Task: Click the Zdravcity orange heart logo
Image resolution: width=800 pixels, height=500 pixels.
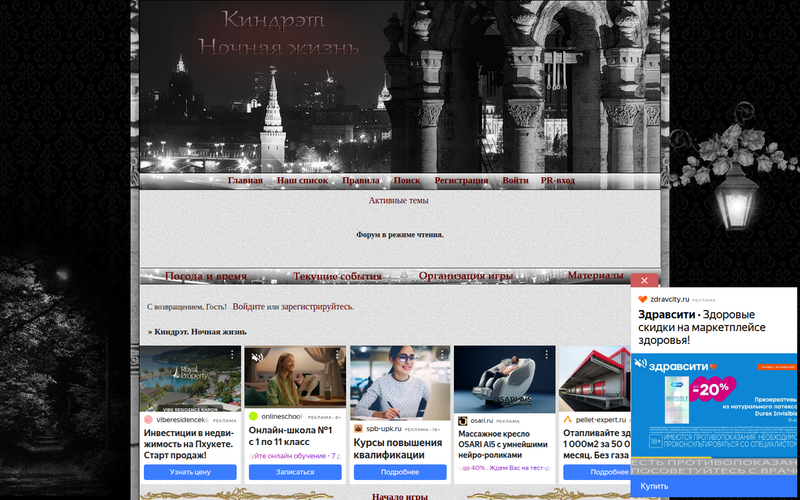Action: (x=642, y=298)
